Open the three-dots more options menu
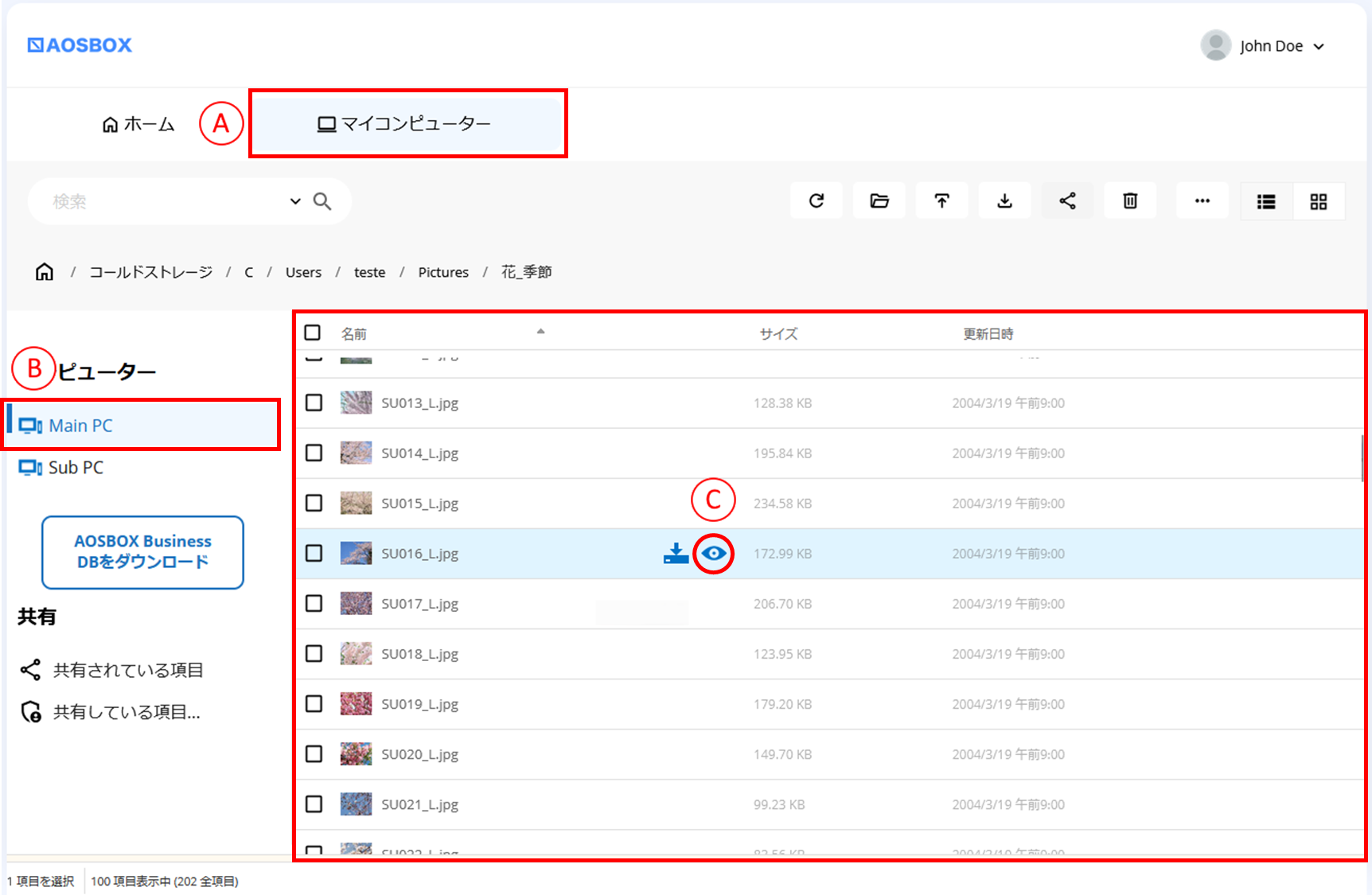This screenshot has width=1372, height=895. [1202, 201]
